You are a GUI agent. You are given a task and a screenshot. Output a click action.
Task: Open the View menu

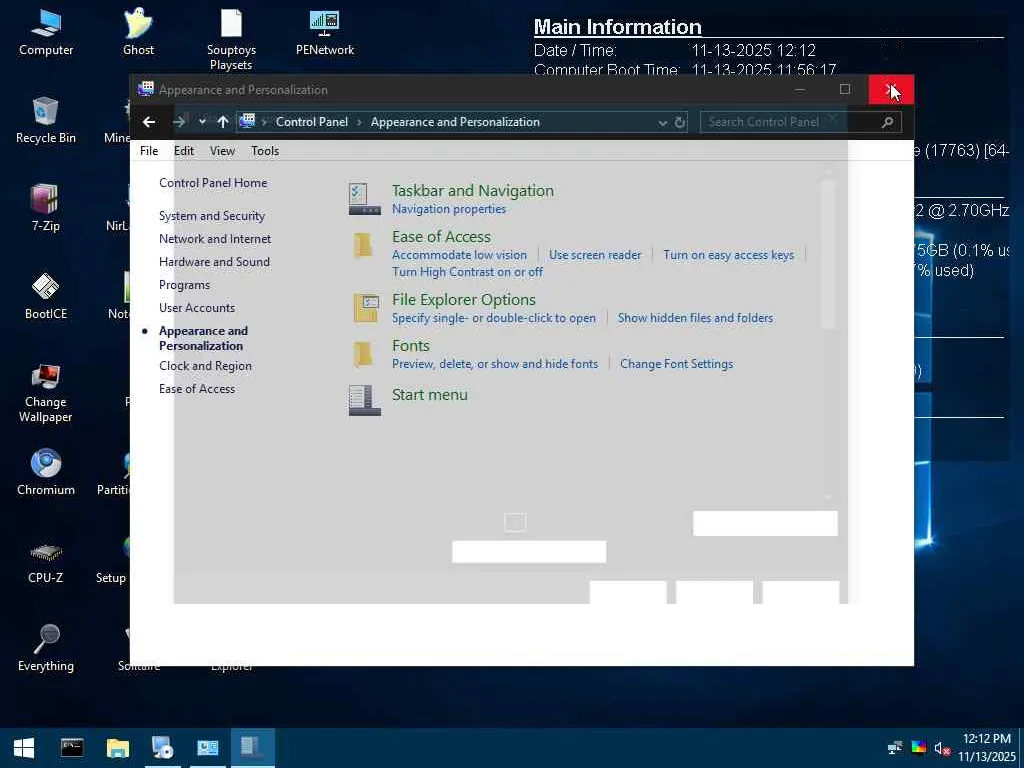[222, 151]
